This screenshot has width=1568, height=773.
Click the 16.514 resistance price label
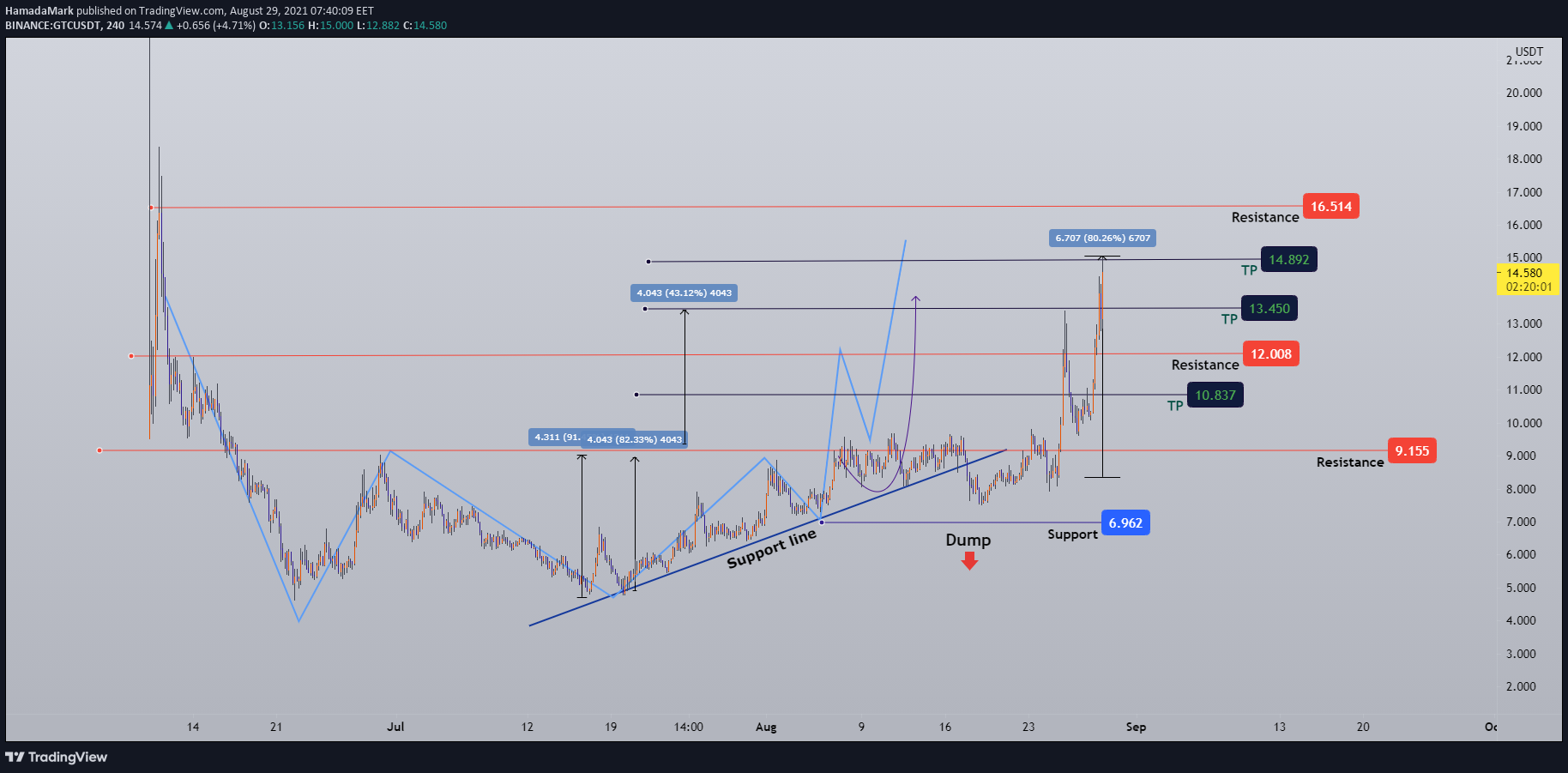[1330, 207]
